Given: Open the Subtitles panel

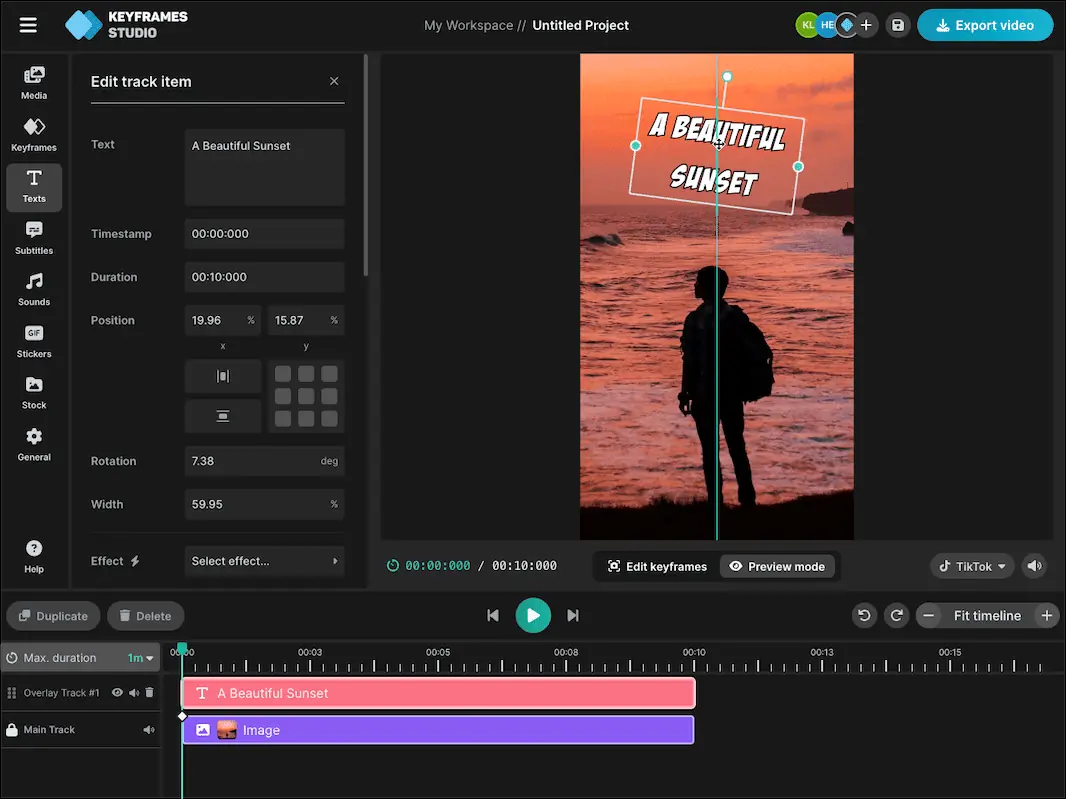Looking at the screenshot, I should click(34, 238).
